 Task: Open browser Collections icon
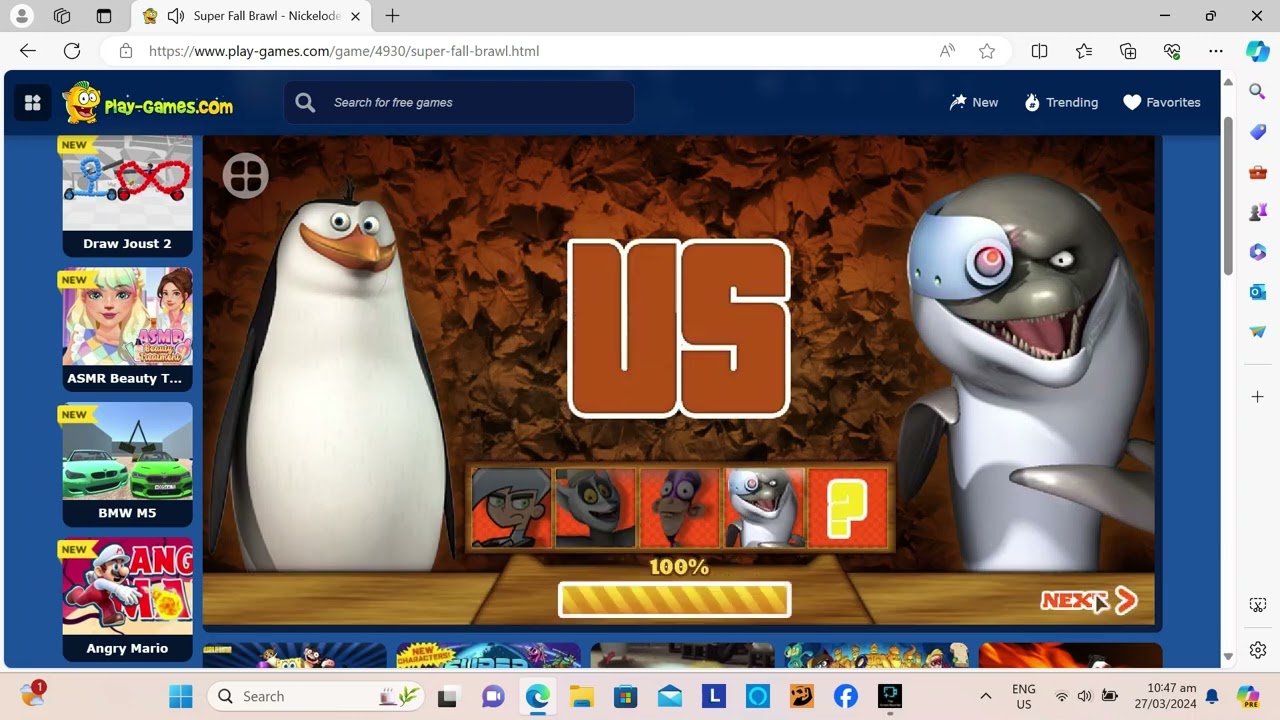point(1128,51)
